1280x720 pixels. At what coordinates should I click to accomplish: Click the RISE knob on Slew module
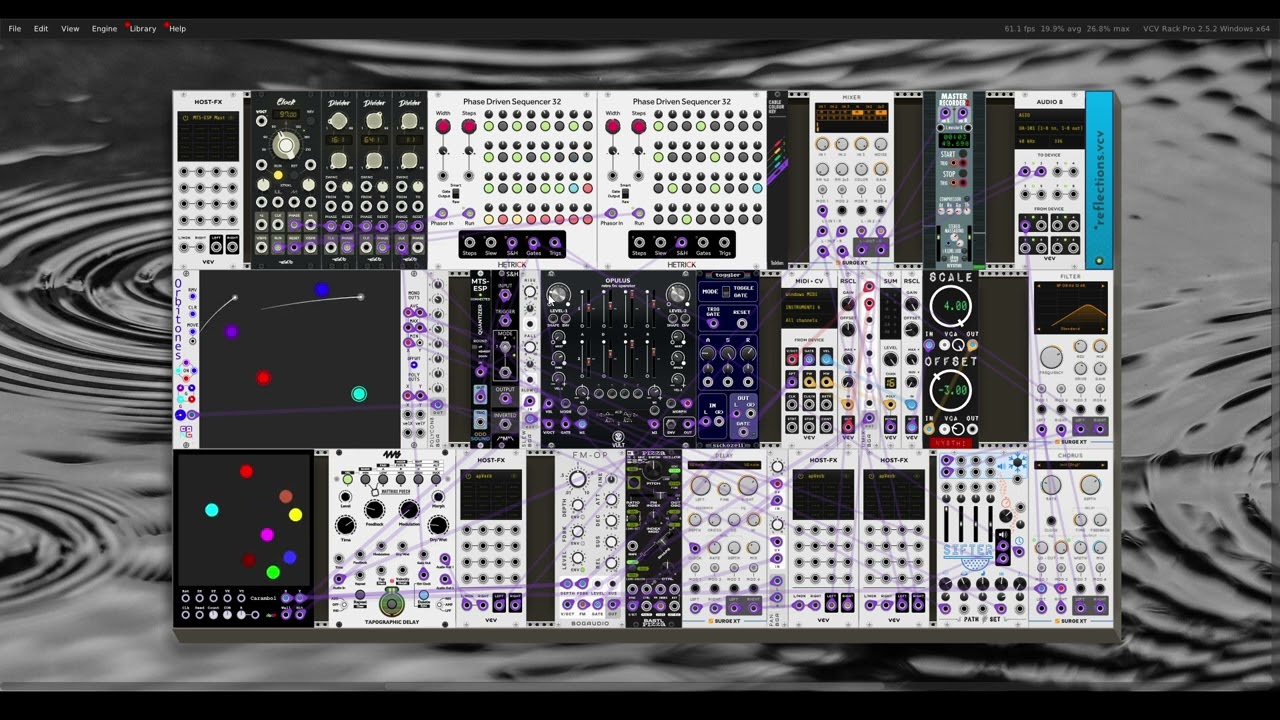tap(530, 293)
